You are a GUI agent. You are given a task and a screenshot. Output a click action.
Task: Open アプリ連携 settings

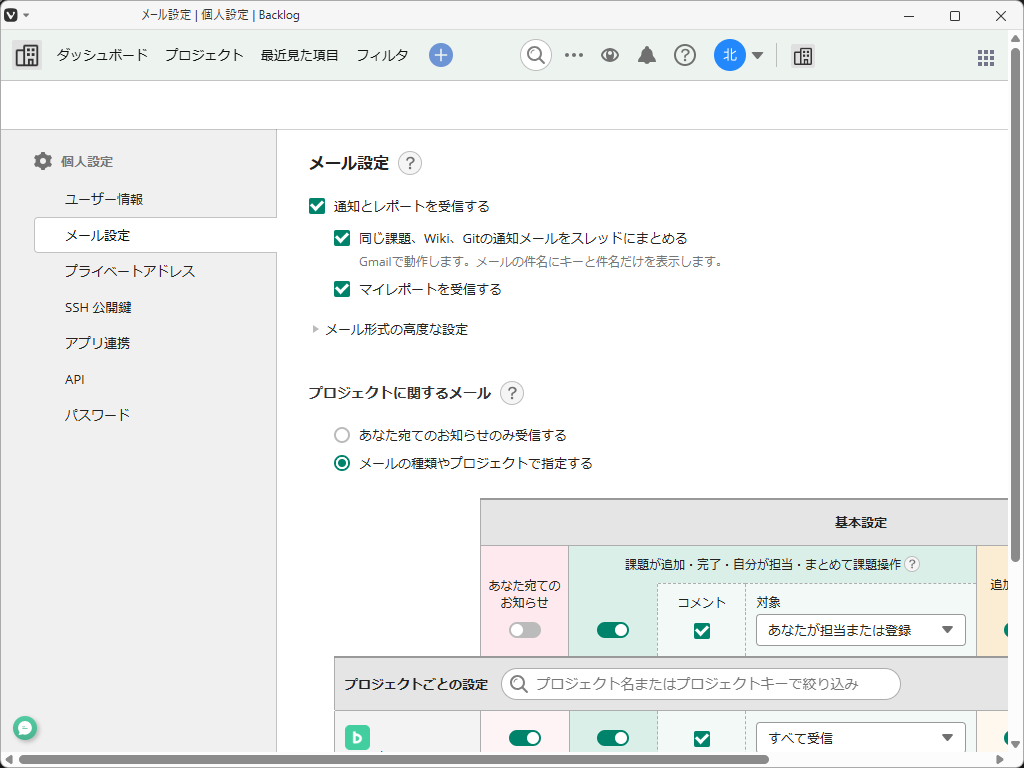point(97,343)
